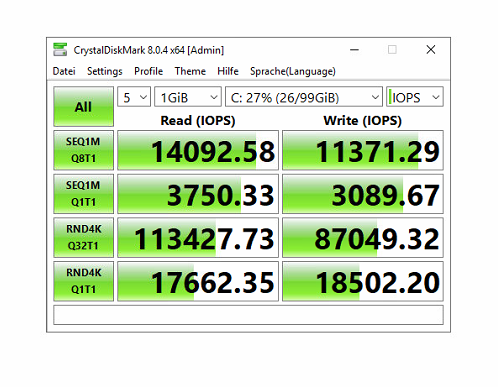Screen dimensions: 498x387
Task: Expand the test count dropdown showing 5
Action: pos(134,97)
